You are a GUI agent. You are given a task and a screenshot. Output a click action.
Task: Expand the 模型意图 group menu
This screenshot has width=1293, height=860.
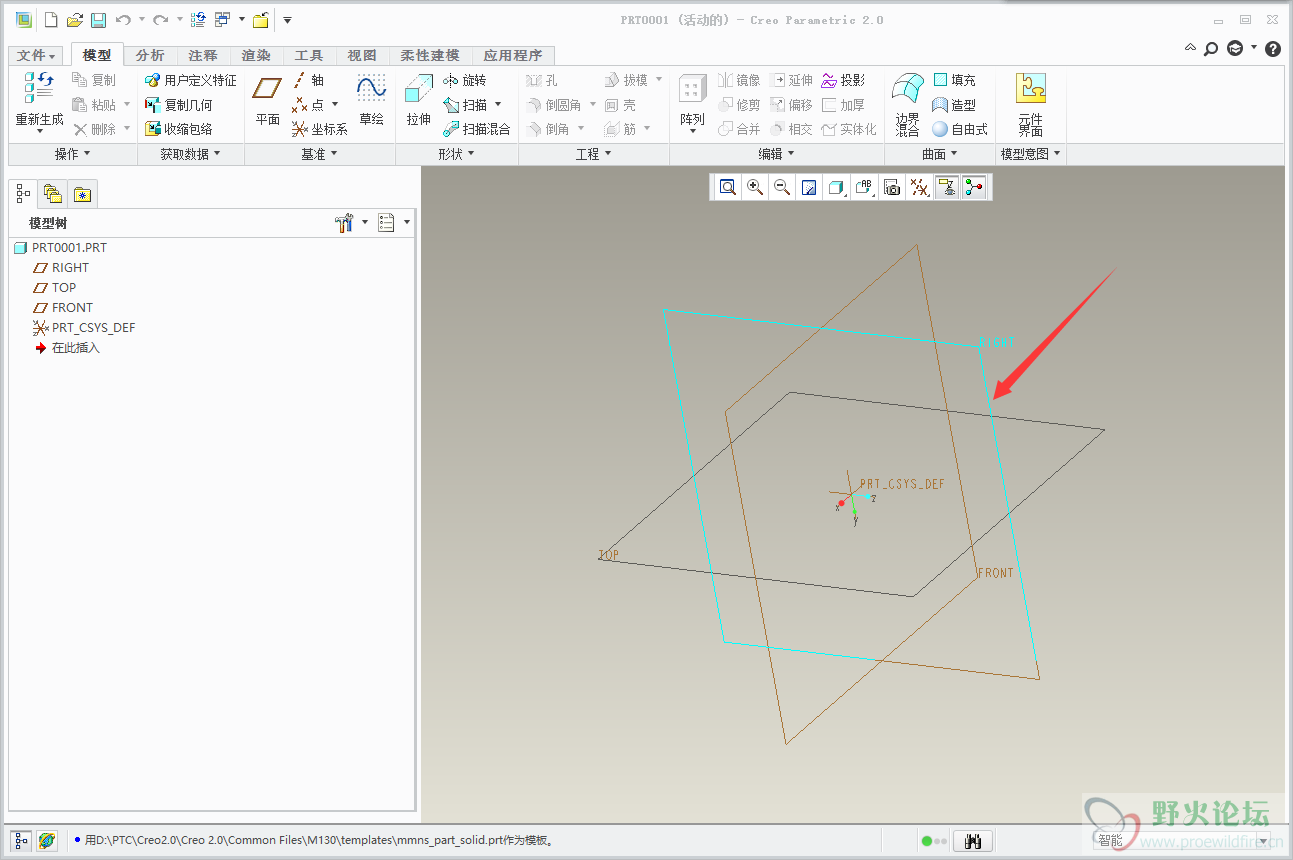tap(1030, 154)
